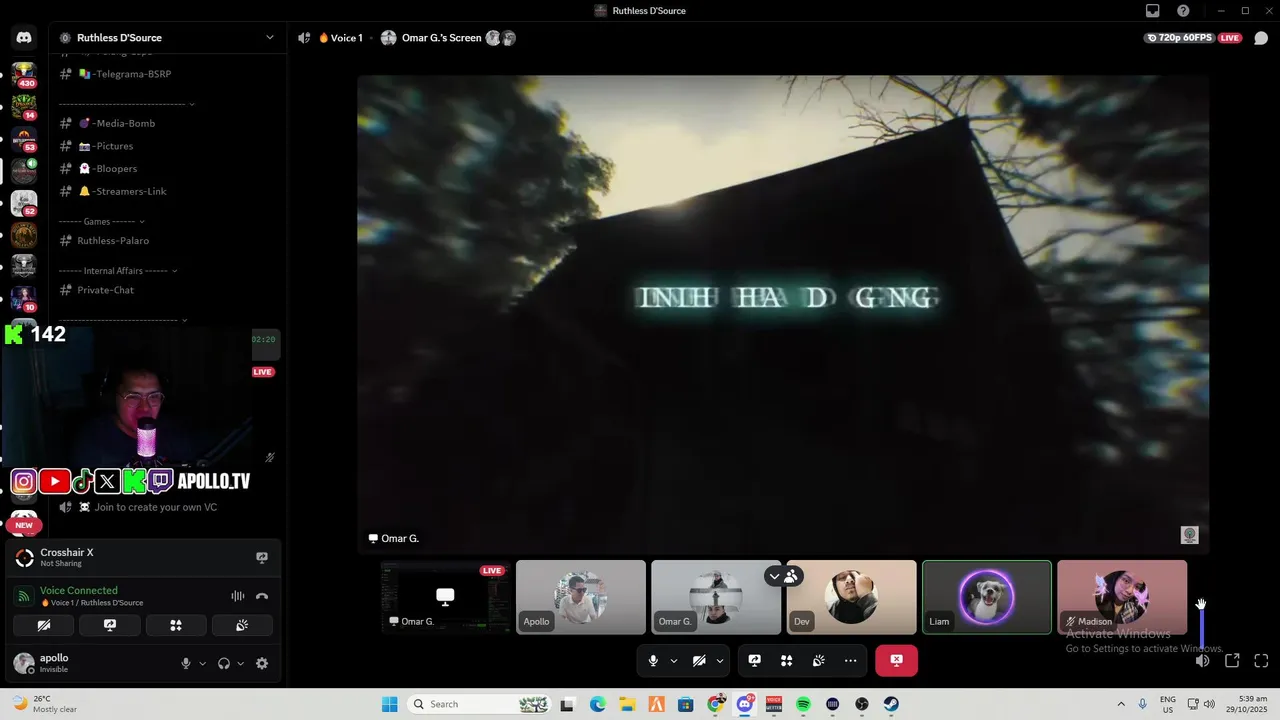The width and height of the screenshot is (1280, 720).
Task: Open soundboard in bottom call controls
Action: (x=818, y=660)
